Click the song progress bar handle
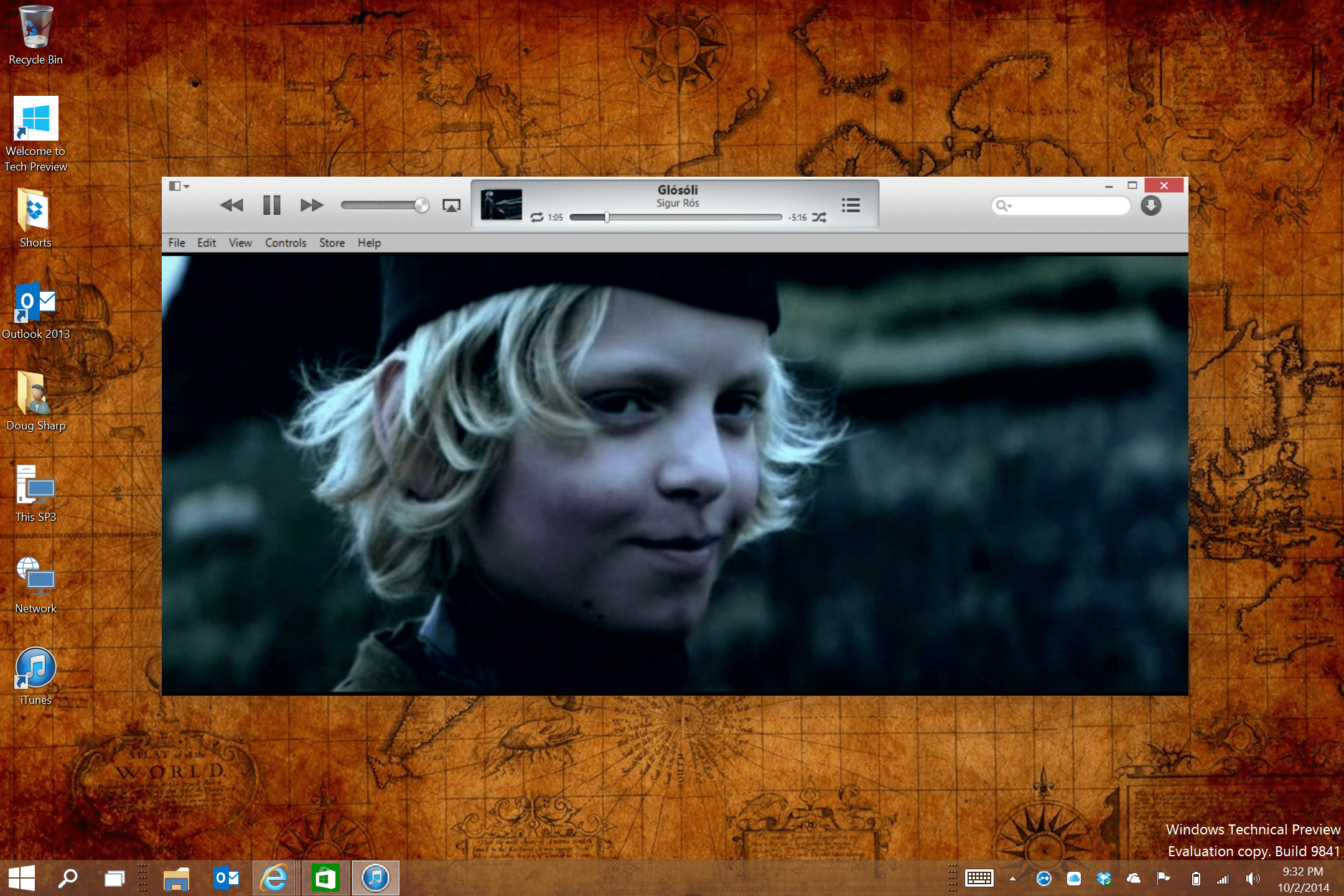This screenshot has width=1344, height=896. point(607,217)
